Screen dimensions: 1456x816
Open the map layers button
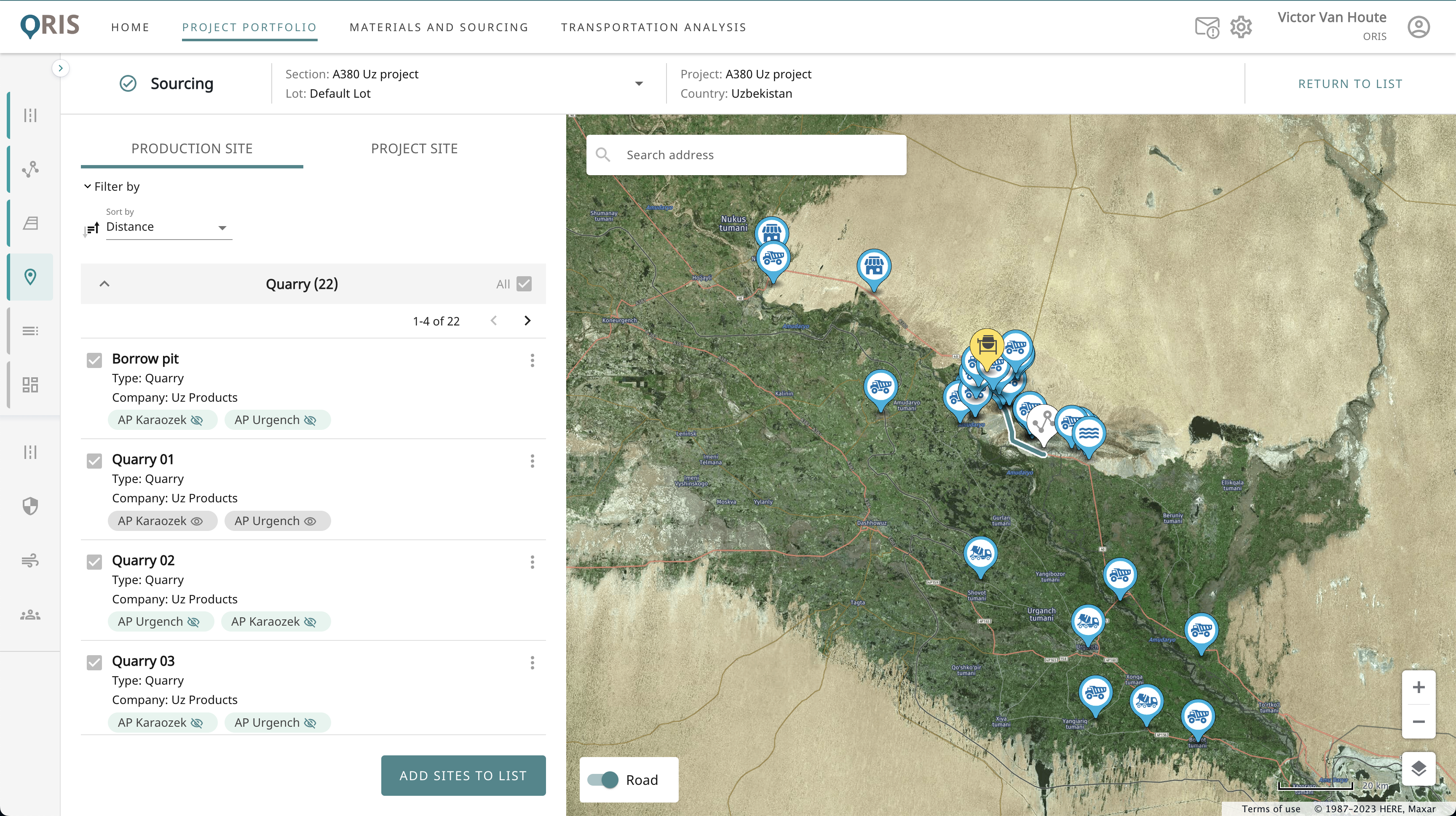pos(1418,768)
